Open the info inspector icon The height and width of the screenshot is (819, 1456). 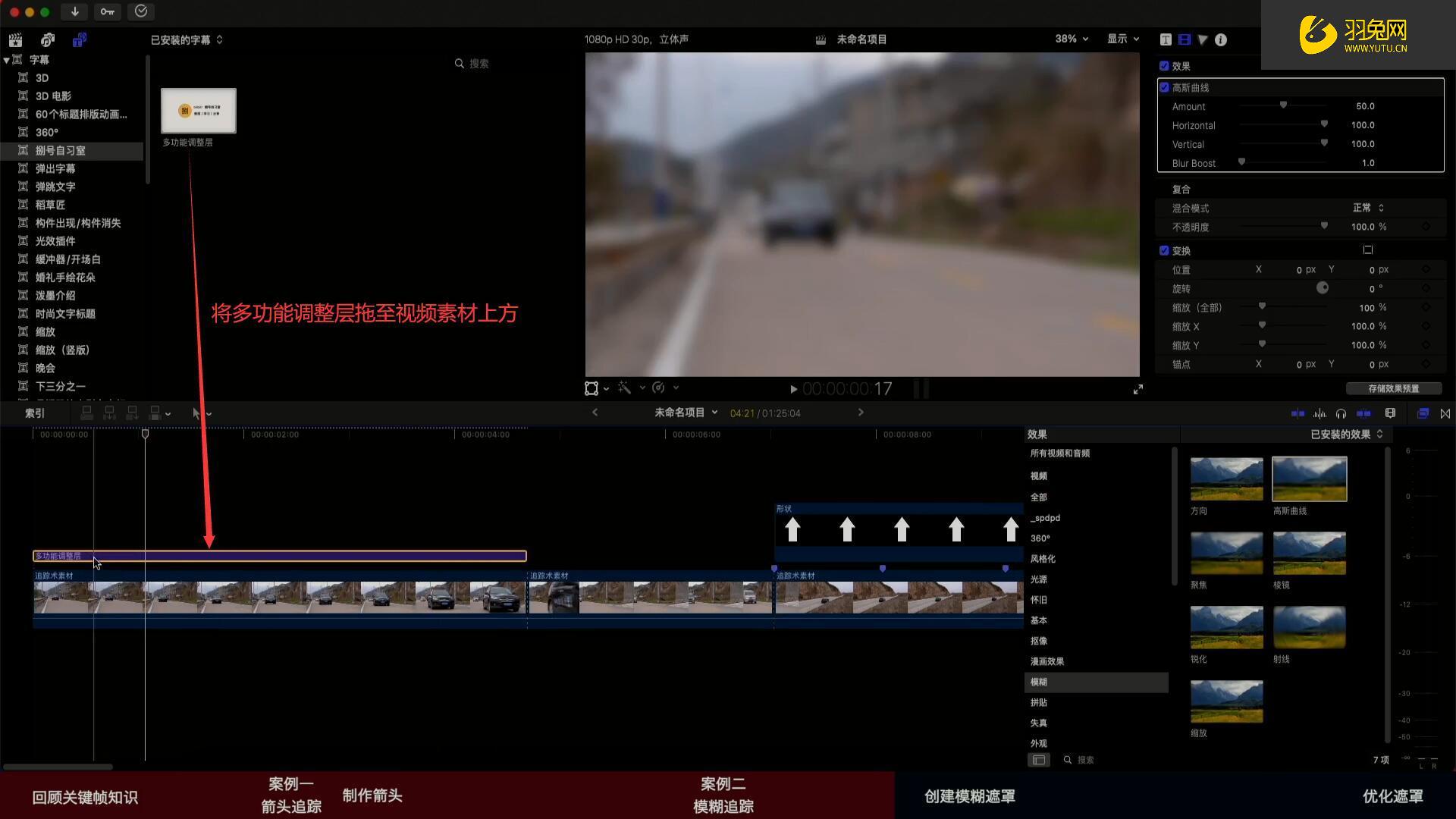pos(1221,39)
